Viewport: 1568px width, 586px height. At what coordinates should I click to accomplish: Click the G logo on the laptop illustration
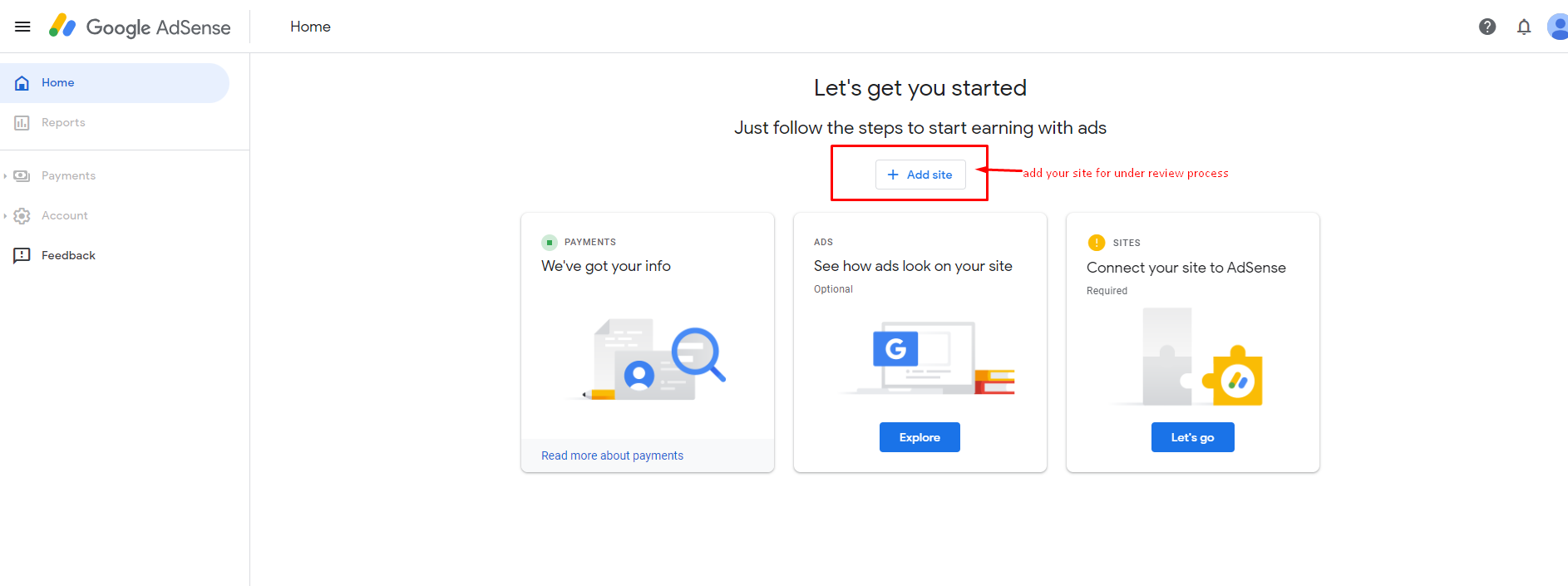(895, 350)
